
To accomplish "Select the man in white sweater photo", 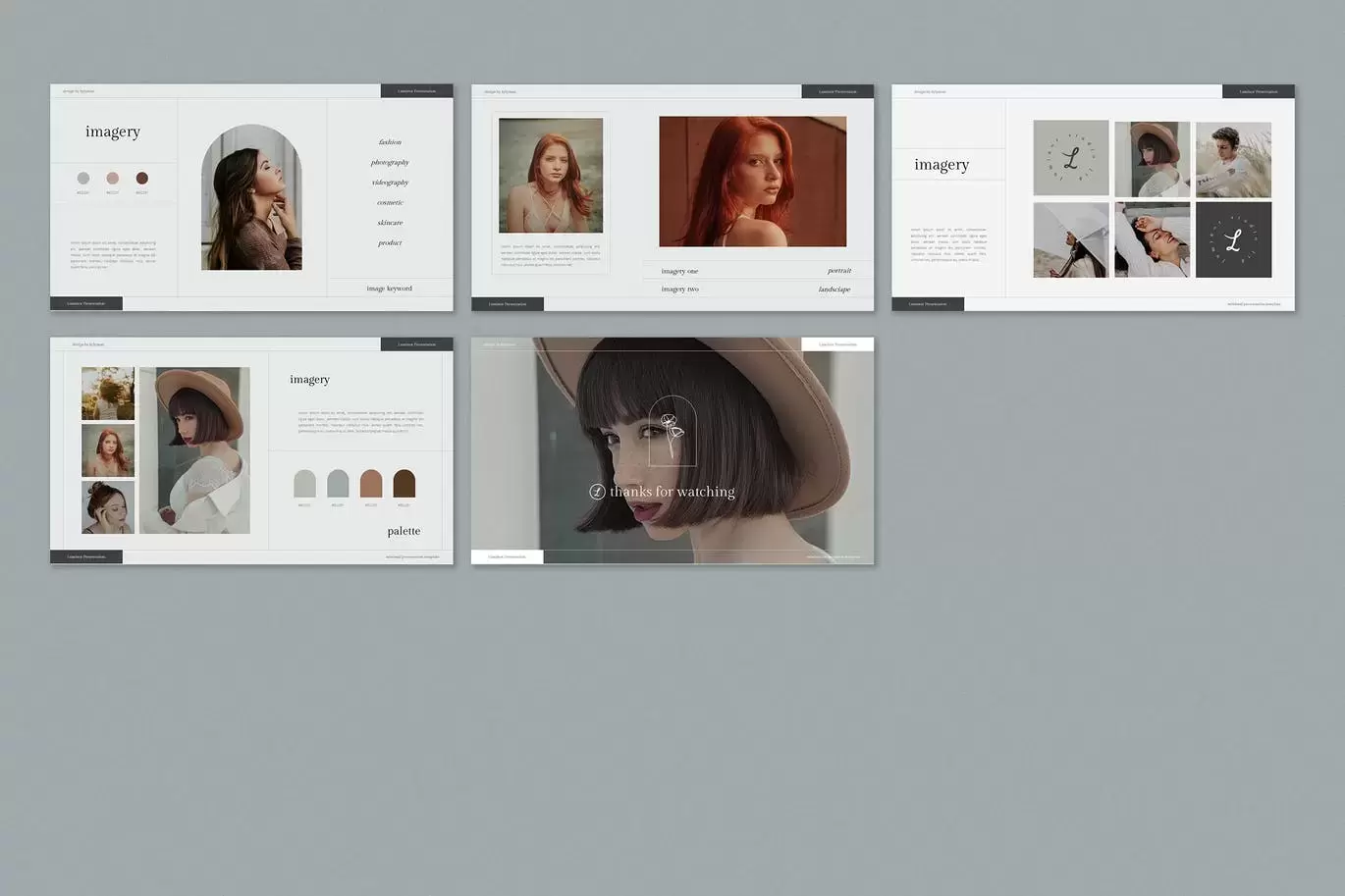I will [1233, 159].
